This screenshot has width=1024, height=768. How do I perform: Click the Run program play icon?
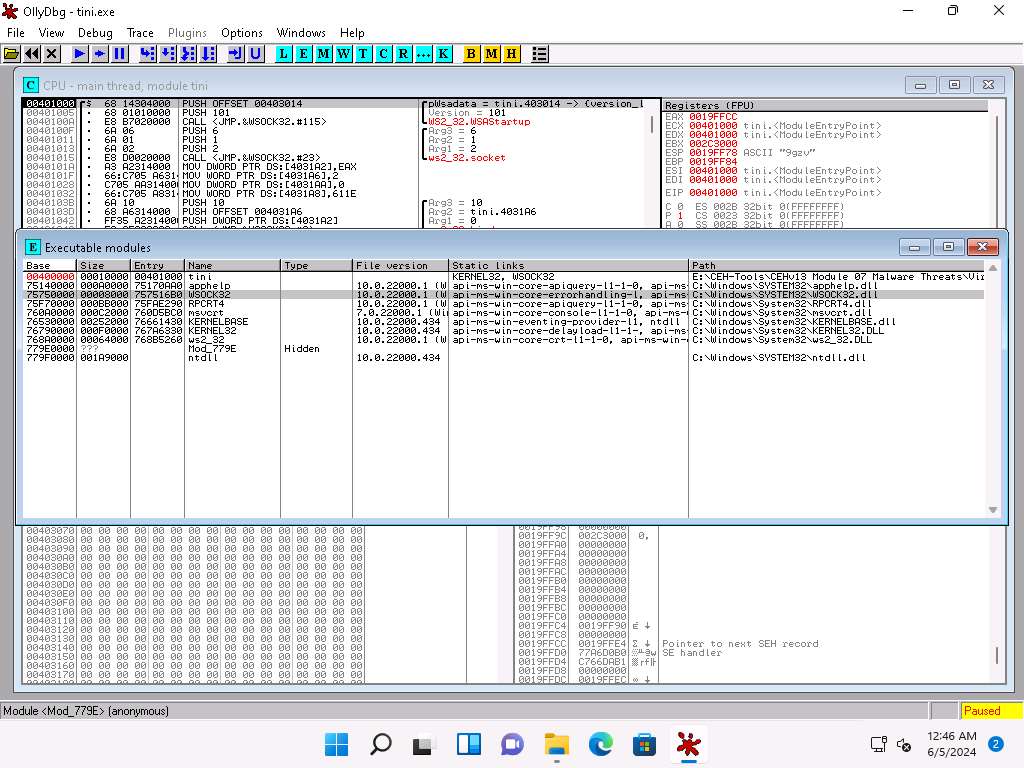coord(79,53)
